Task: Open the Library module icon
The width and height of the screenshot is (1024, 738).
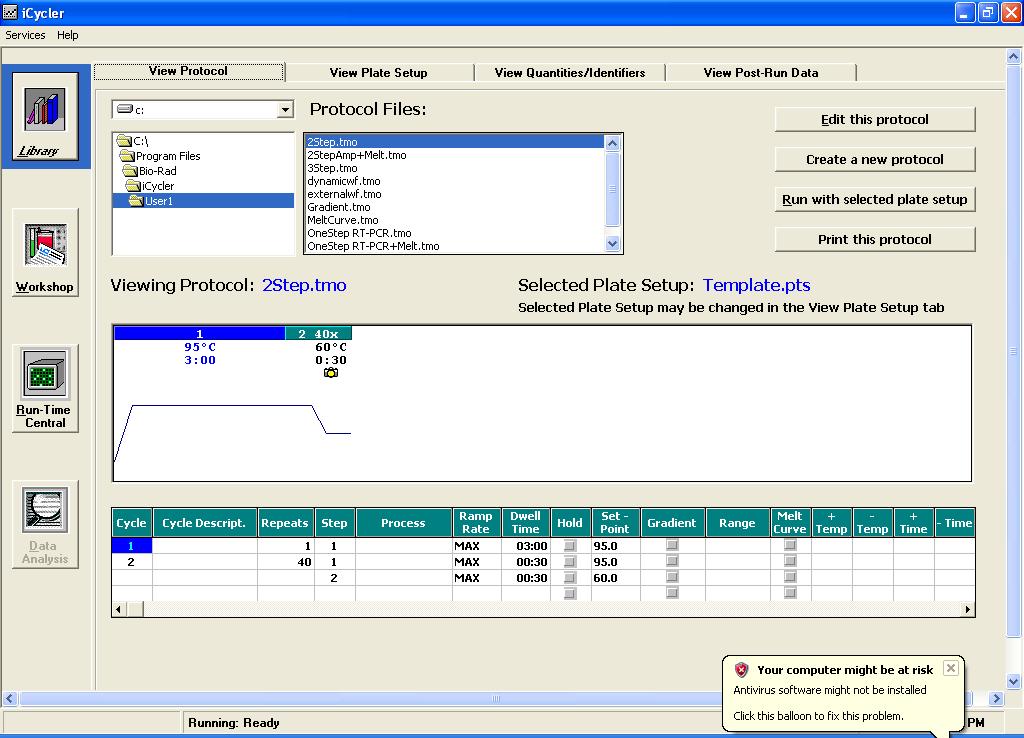Action: coord(45,117)
